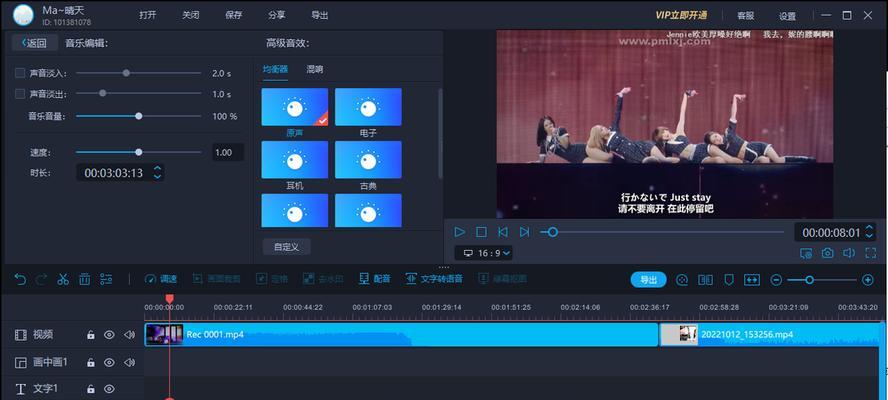Click the 时长 duration stepper arrows
Viewport: 888px width, 400px height.
pyautogui.click(x=157, y=173)
